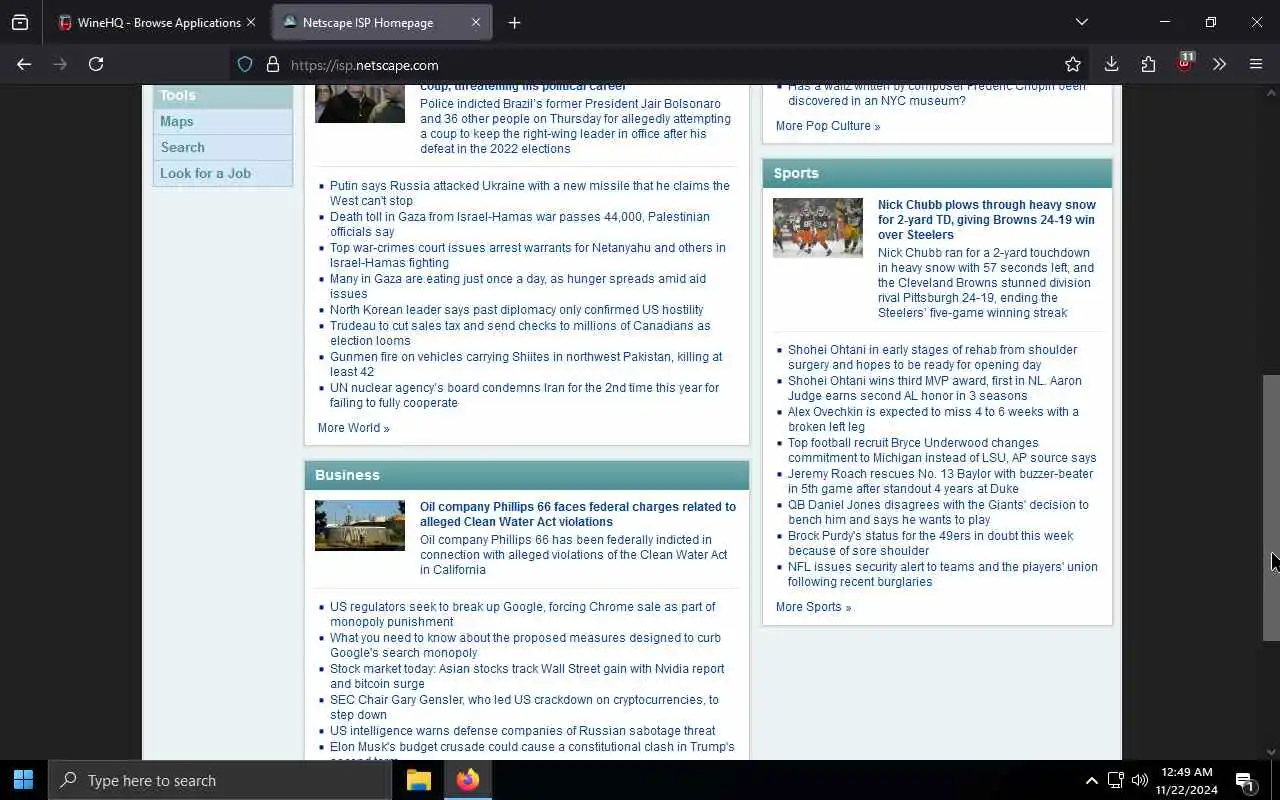Open the Phillips 66 refinery thumbnail
Image resolution: width=1280 pixels, height=800 pixels.
click(x=360, y=525)
